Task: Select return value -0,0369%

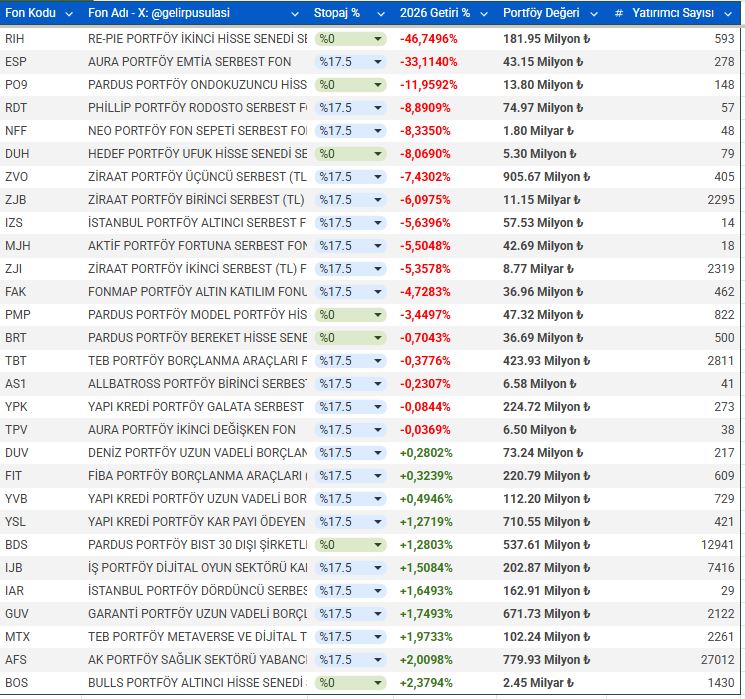Action: [x=425, y=430]
